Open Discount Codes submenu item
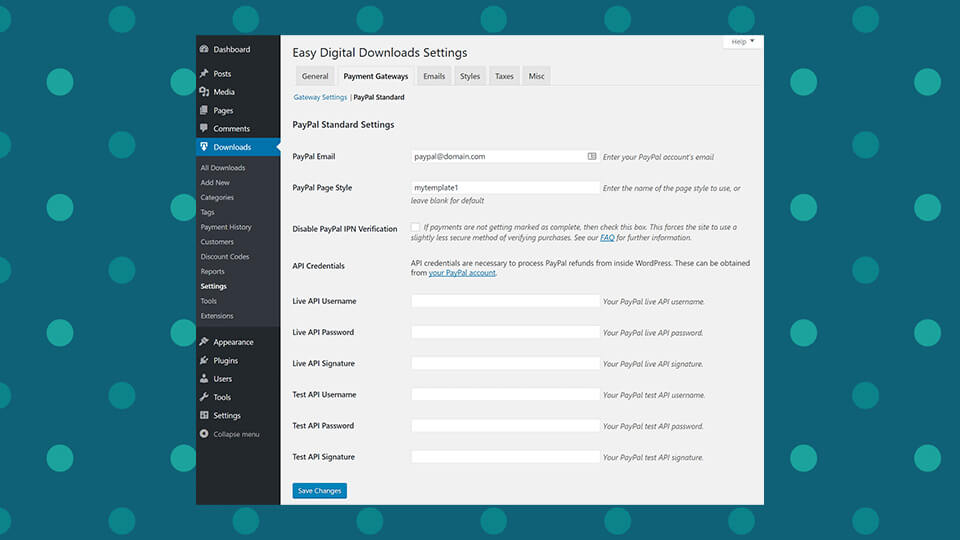 224,257
